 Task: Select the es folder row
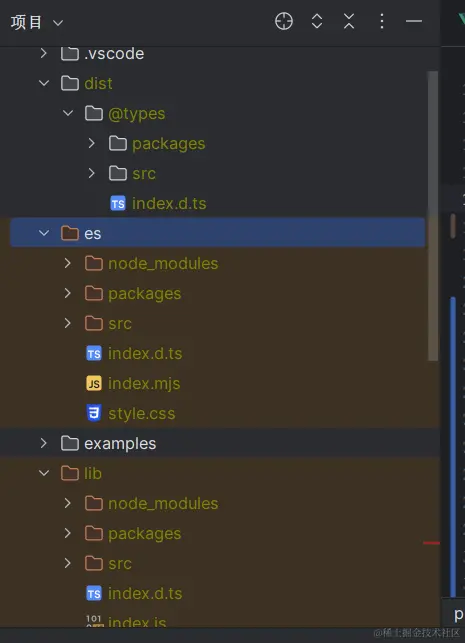[x=218, y=233]
